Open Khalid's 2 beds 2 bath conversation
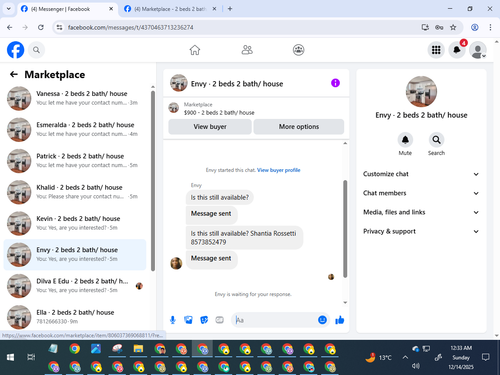This screenshot has width=500, height=375. 75,192
